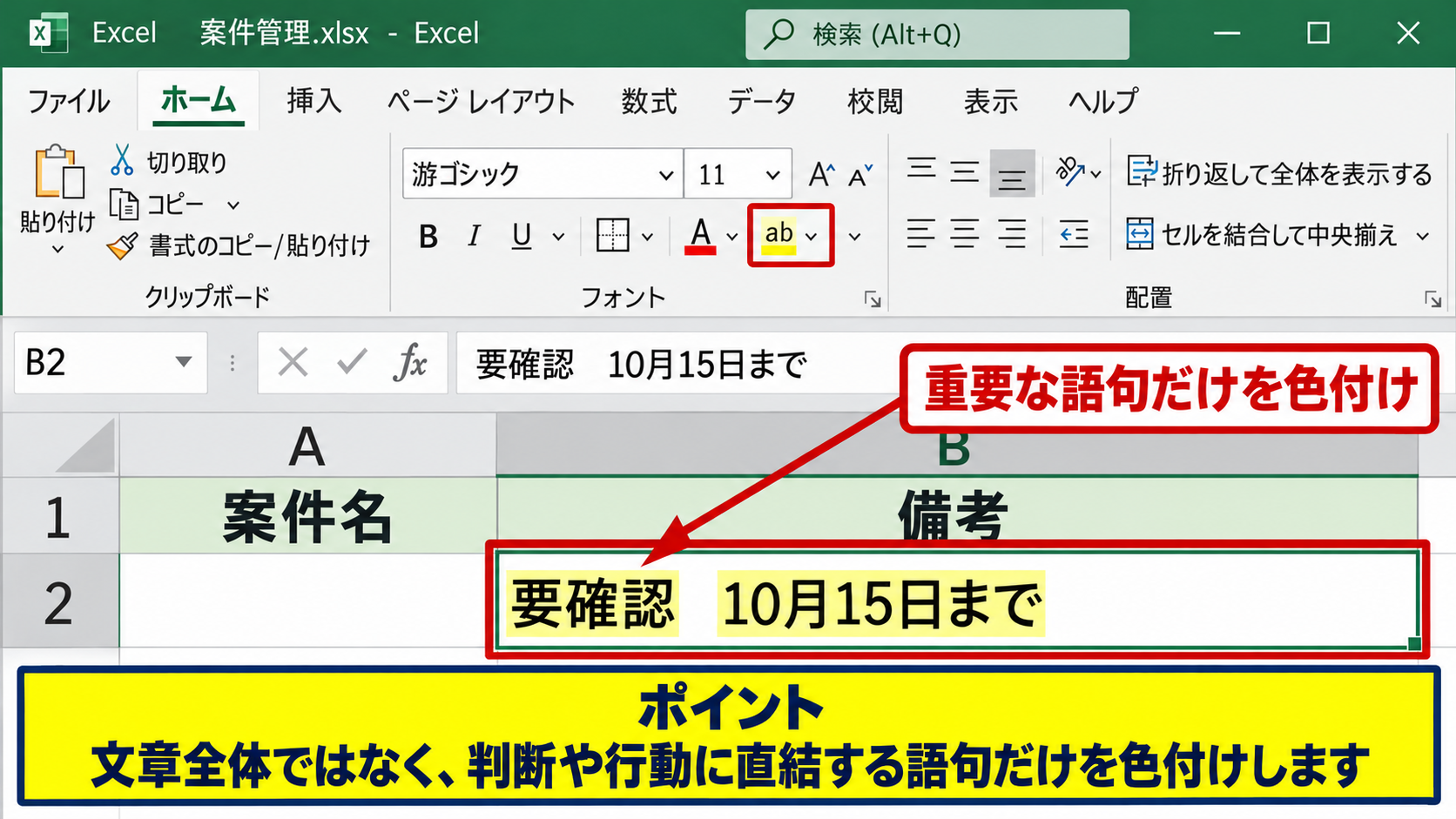The width and height of the screenshot is (1456, 819).
Task: Open the ファイル tab
Action: 69,102
